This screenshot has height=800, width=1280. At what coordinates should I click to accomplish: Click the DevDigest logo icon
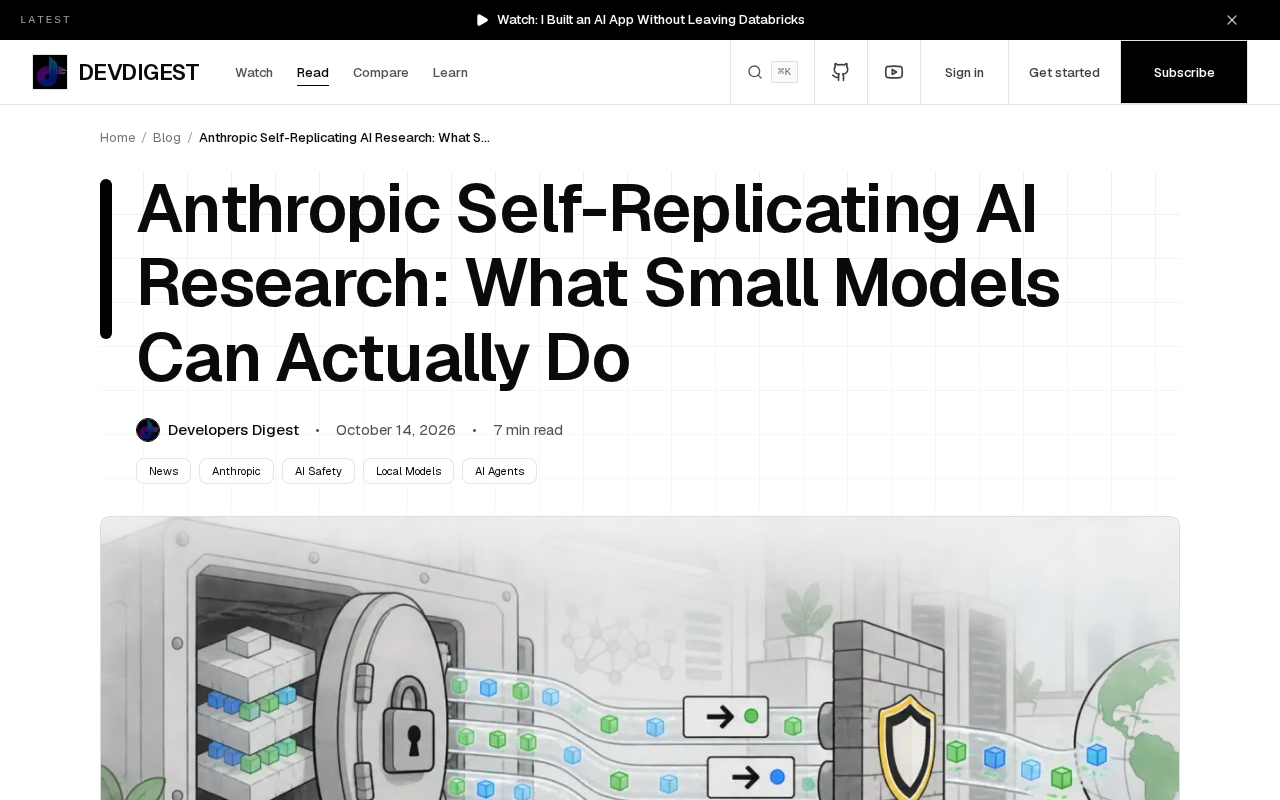click(x=50, y=72)
